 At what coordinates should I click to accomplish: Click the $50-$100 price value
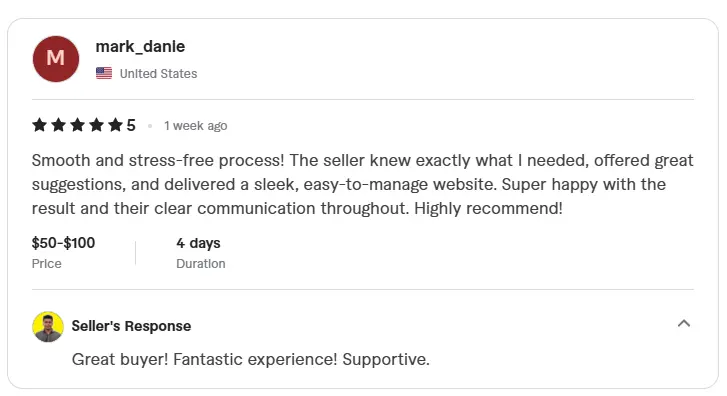63,243
